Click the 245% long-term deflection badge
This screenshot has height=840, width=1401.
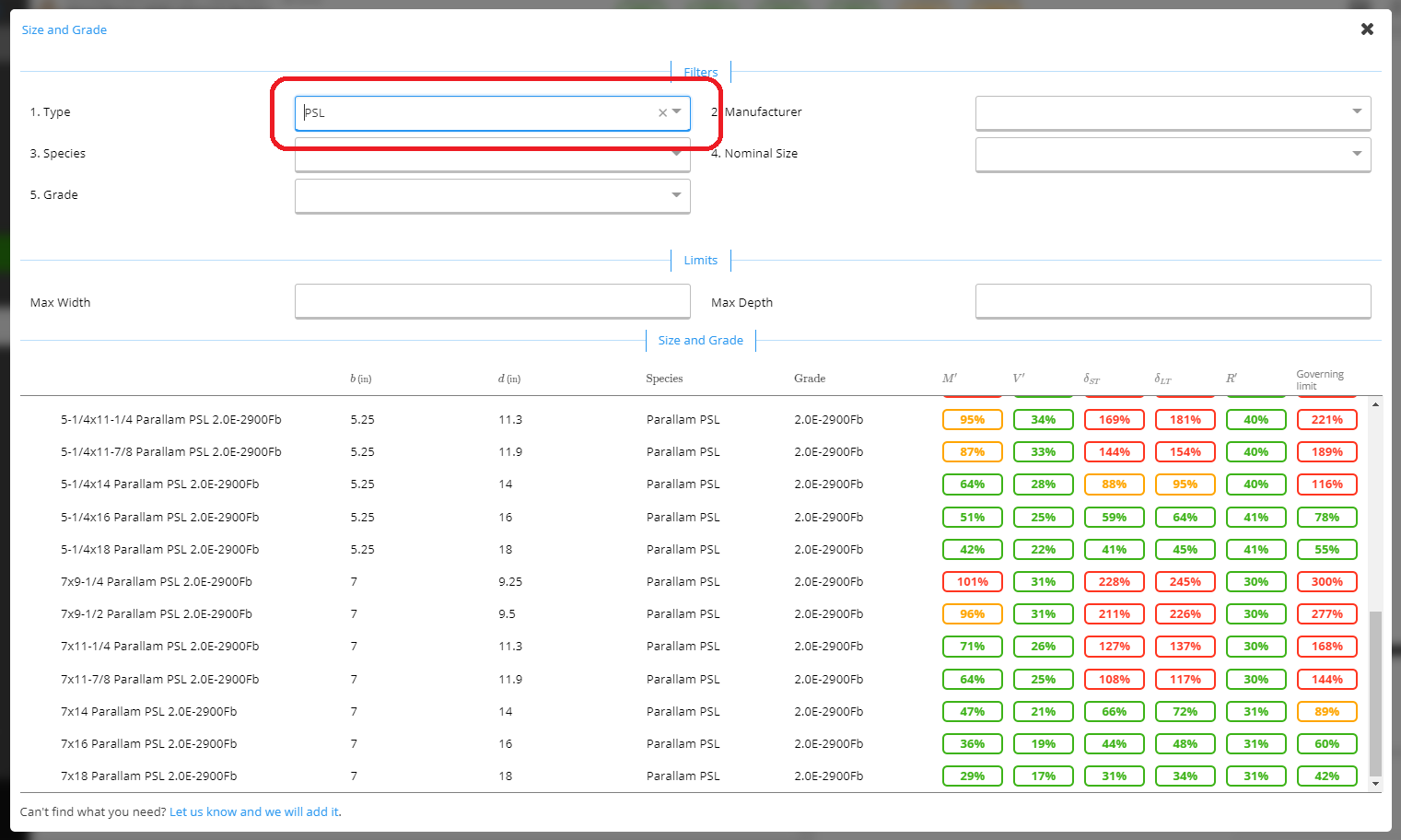(x=1185, y=581)
